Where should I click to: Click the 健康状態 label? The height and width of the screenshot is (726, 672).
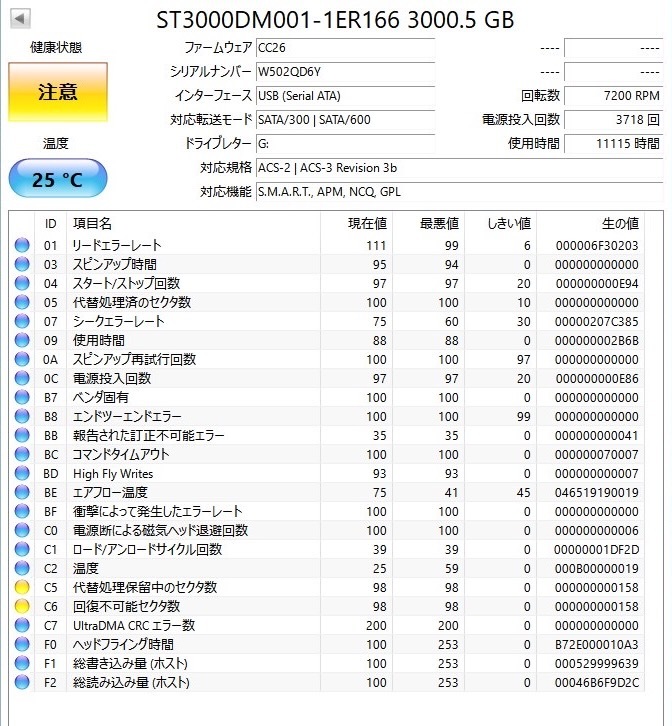(x=56, y=47)
